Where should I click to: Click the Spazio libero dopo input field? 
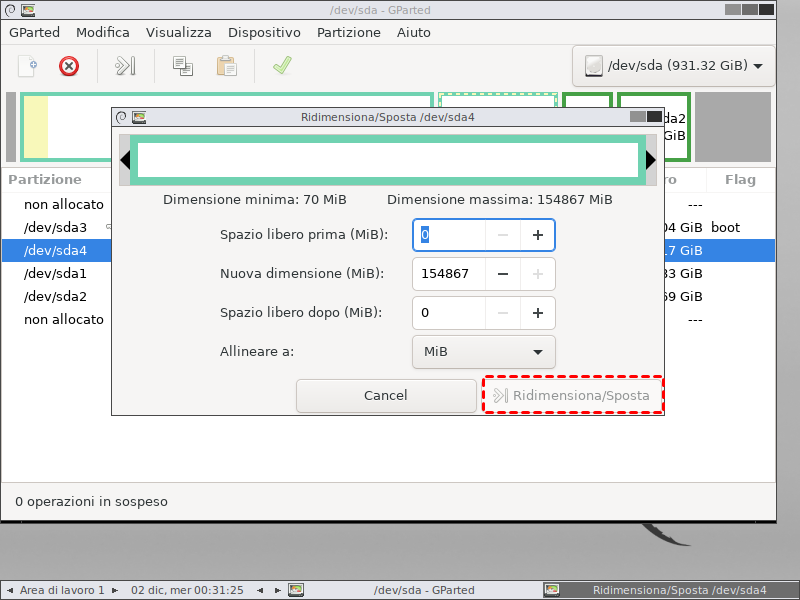(448, 313)
